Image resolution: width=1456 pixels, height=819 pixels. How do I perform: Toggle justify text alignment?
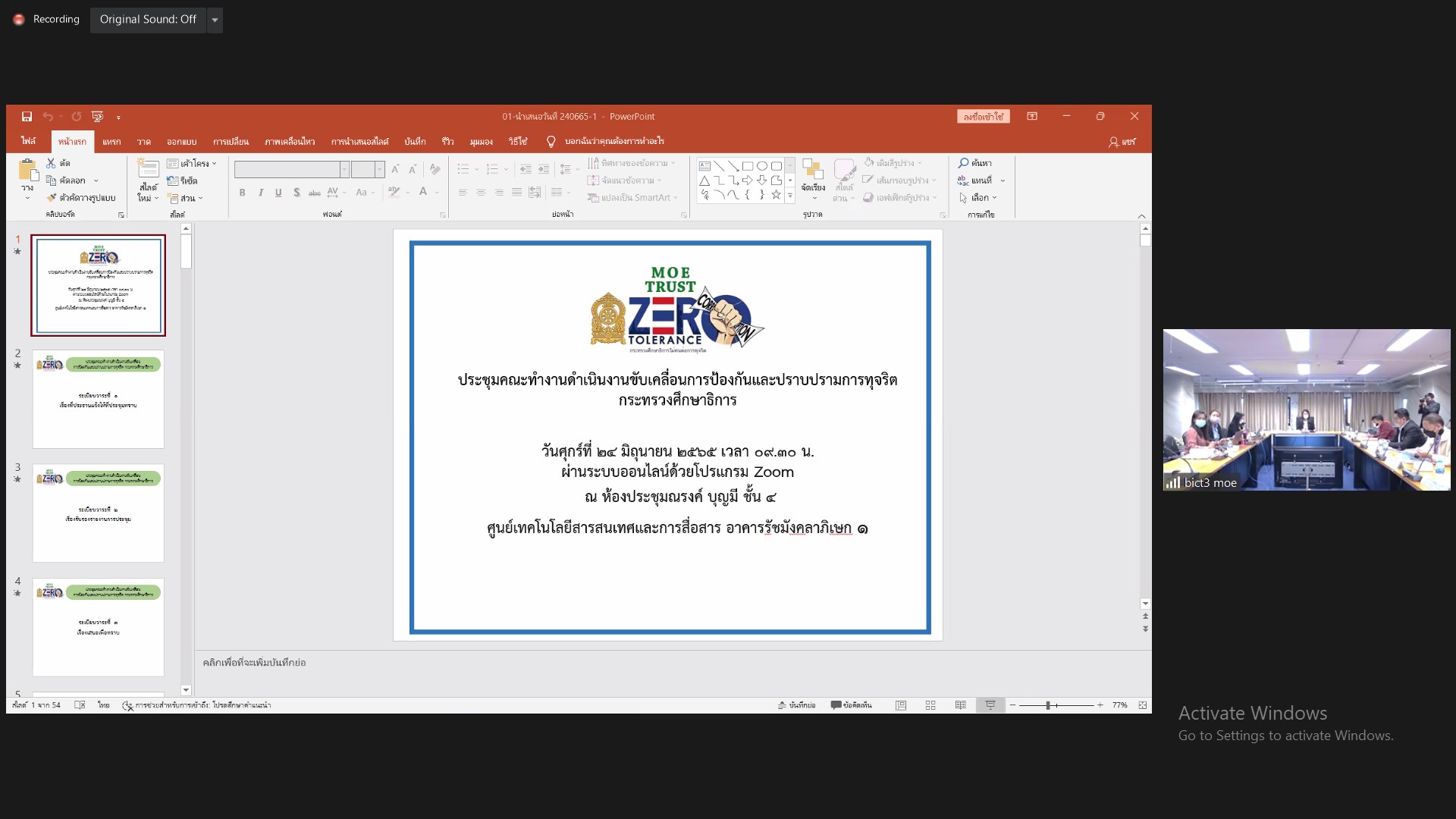click(x=516, y=193)
